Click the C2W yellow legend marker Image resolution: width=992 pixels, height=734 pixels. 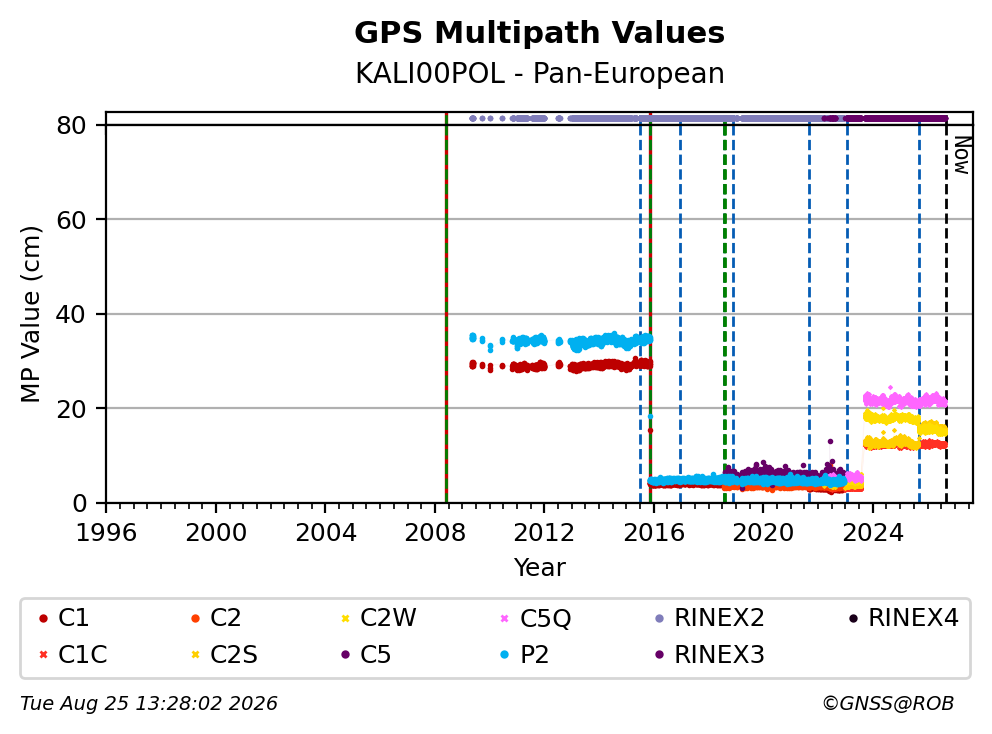[x=345, y=618]
